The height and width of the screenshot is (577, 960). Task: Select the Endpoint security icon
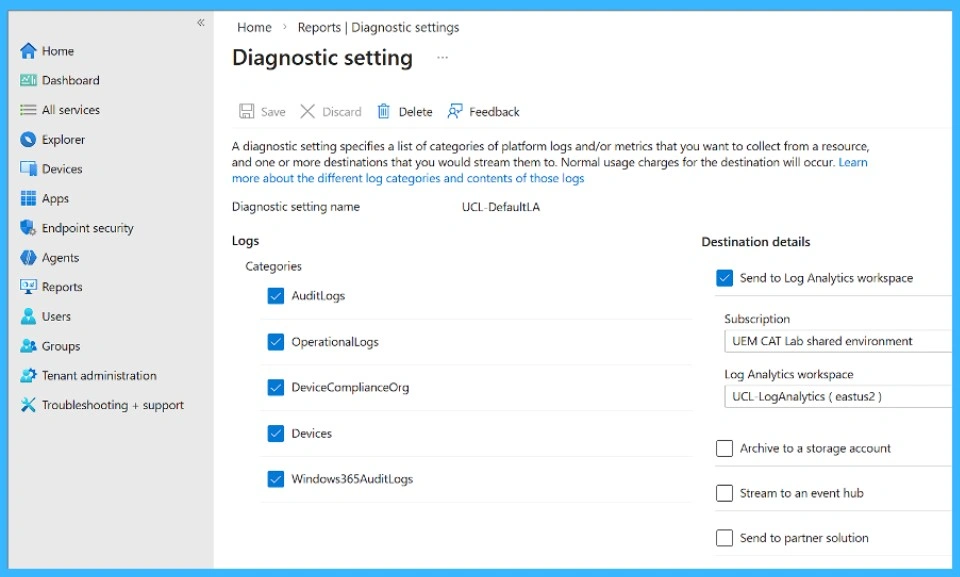click(x=28, y=227)
